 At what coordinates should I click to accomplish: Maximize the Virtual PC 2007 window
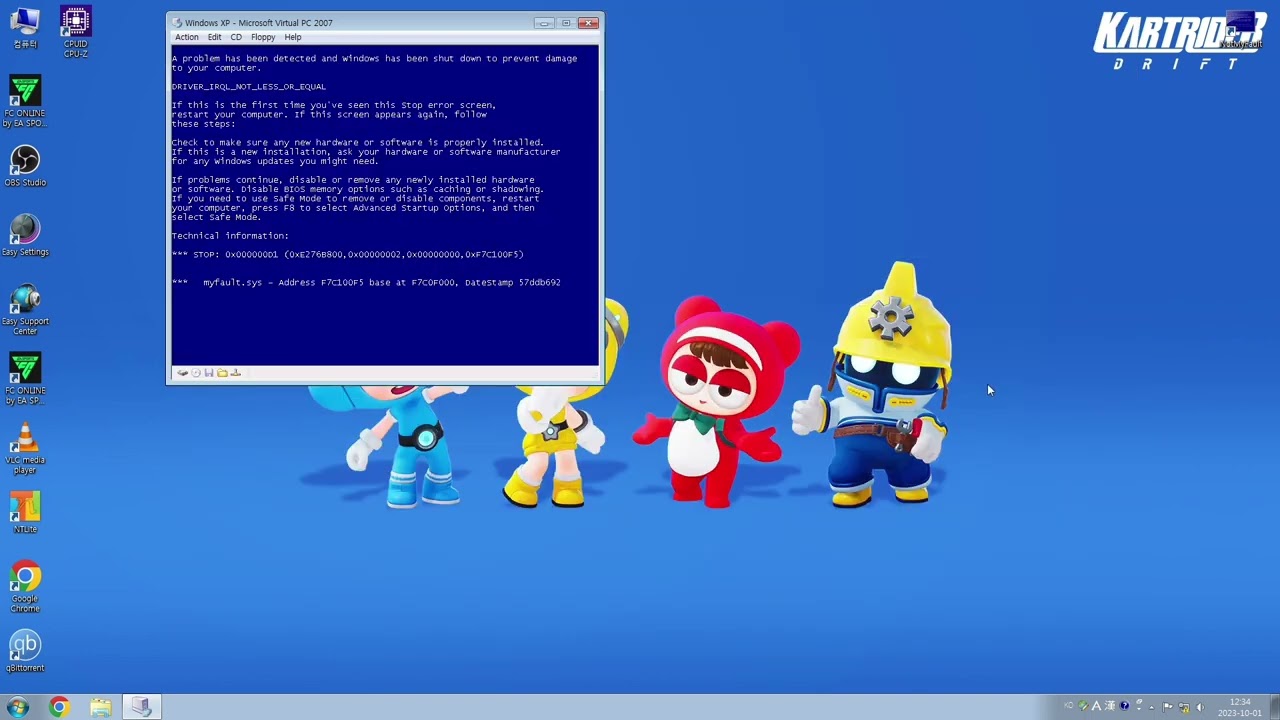tap(566, 22)
